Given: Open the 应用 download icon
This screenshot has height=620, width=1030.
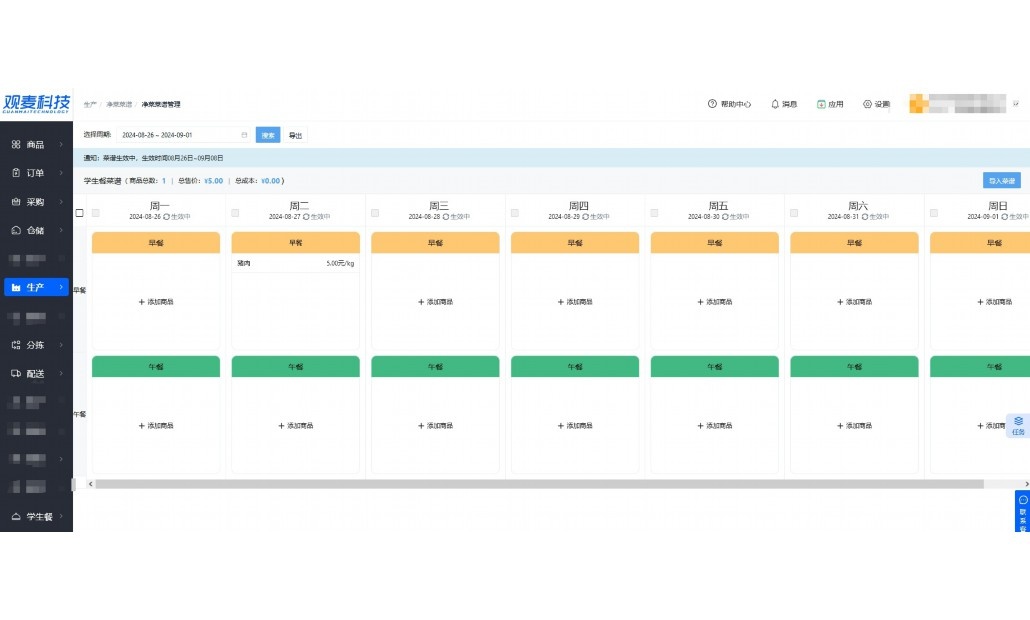Looking at the screenshot, I should [821, 104].
